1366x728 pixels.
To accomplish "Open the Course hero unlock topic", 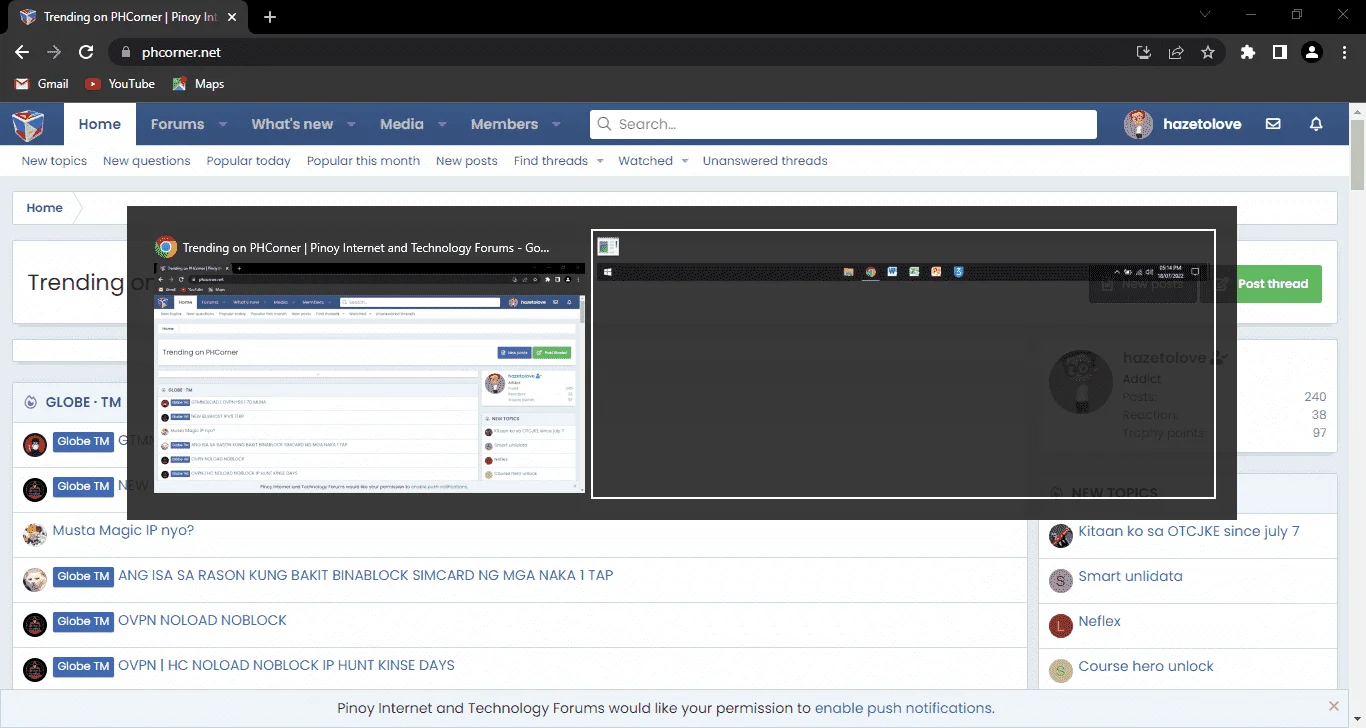I will (x=1146, y=666).
